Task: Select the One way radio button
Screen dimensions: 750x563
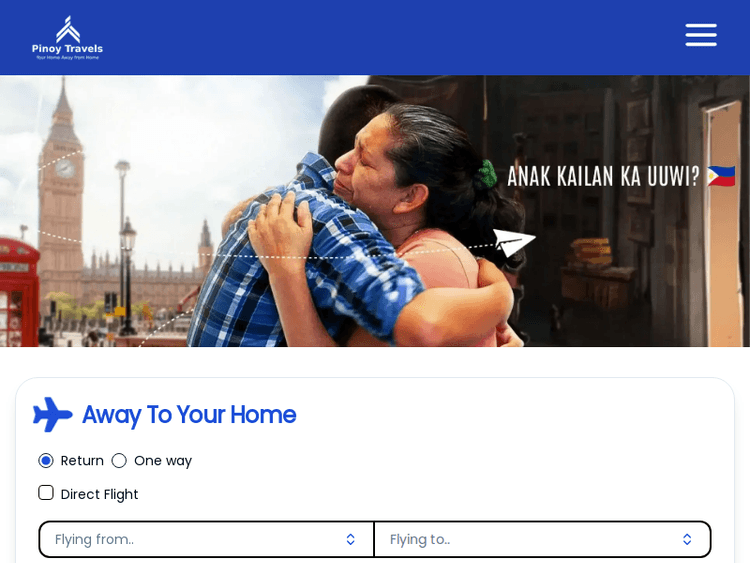Action: click(x=119, y=461)
